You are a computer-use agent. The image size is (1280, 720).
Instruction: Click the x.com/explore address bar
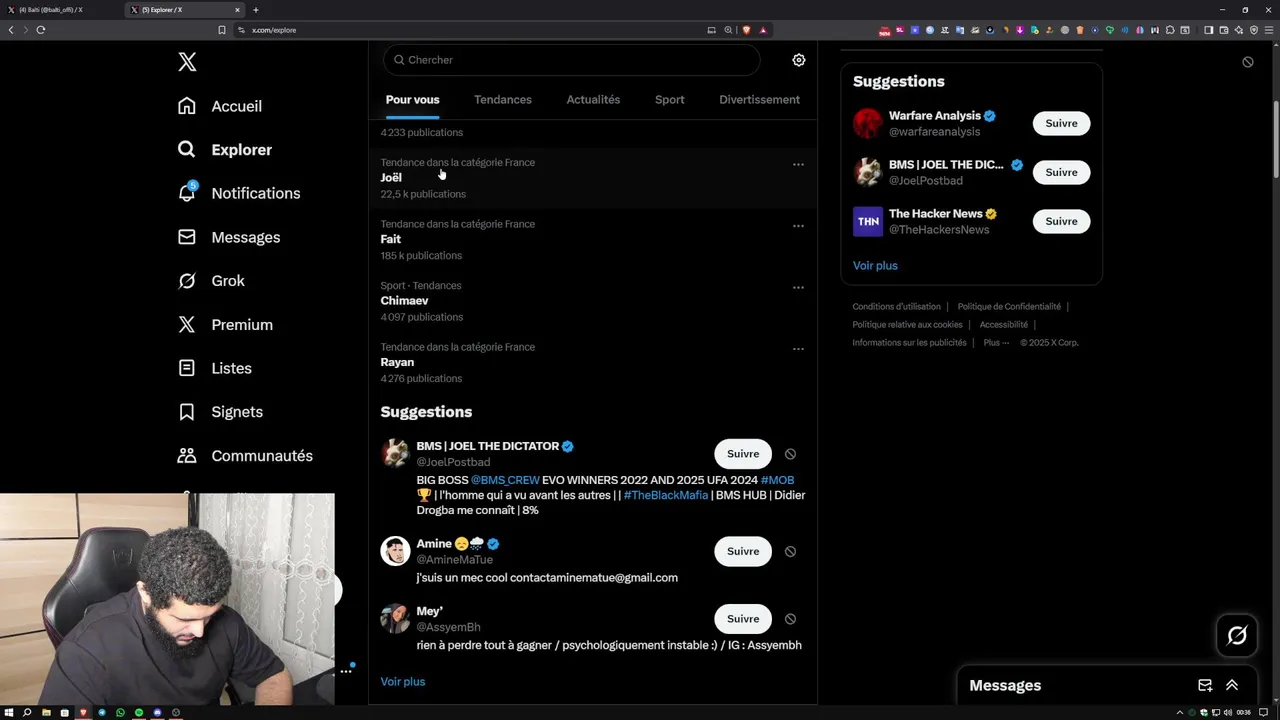tap(470, 30)
